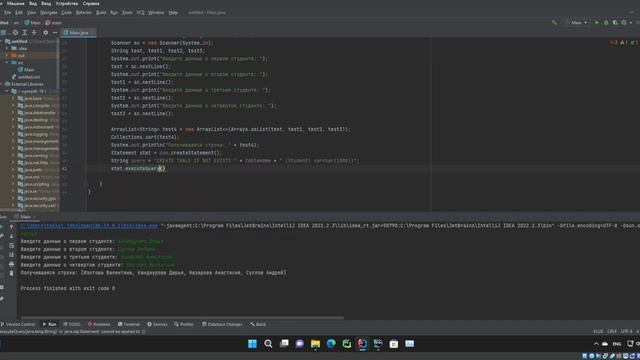Select the untitled project root node
Image resolution: width=640 pixels, height=360 pixels.
tap(19, 41)
